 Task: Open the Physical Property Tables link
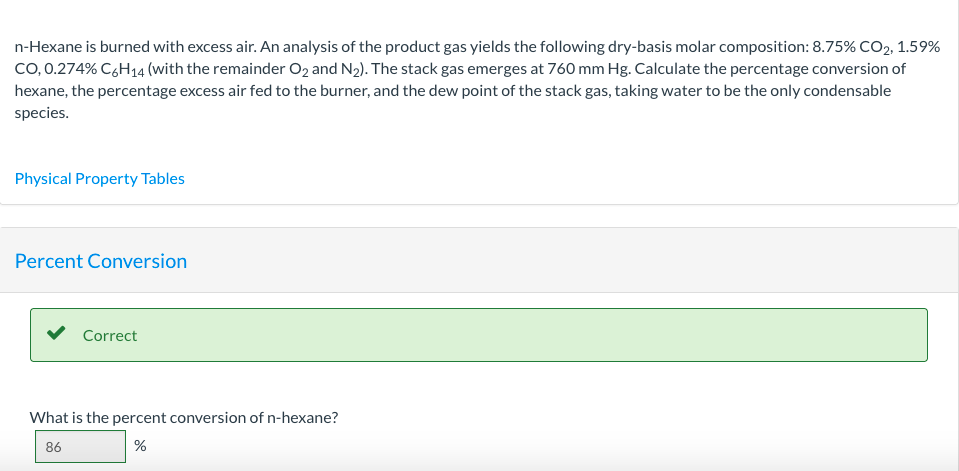100,179
